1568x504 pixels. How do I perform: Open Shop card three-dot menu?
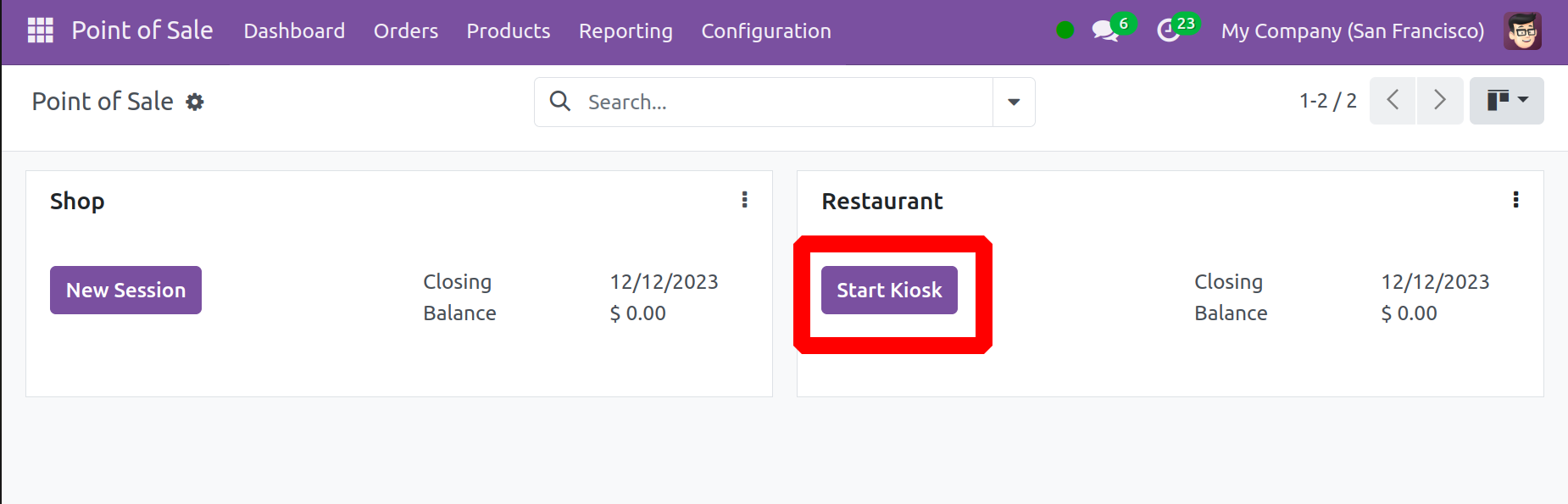745,200
